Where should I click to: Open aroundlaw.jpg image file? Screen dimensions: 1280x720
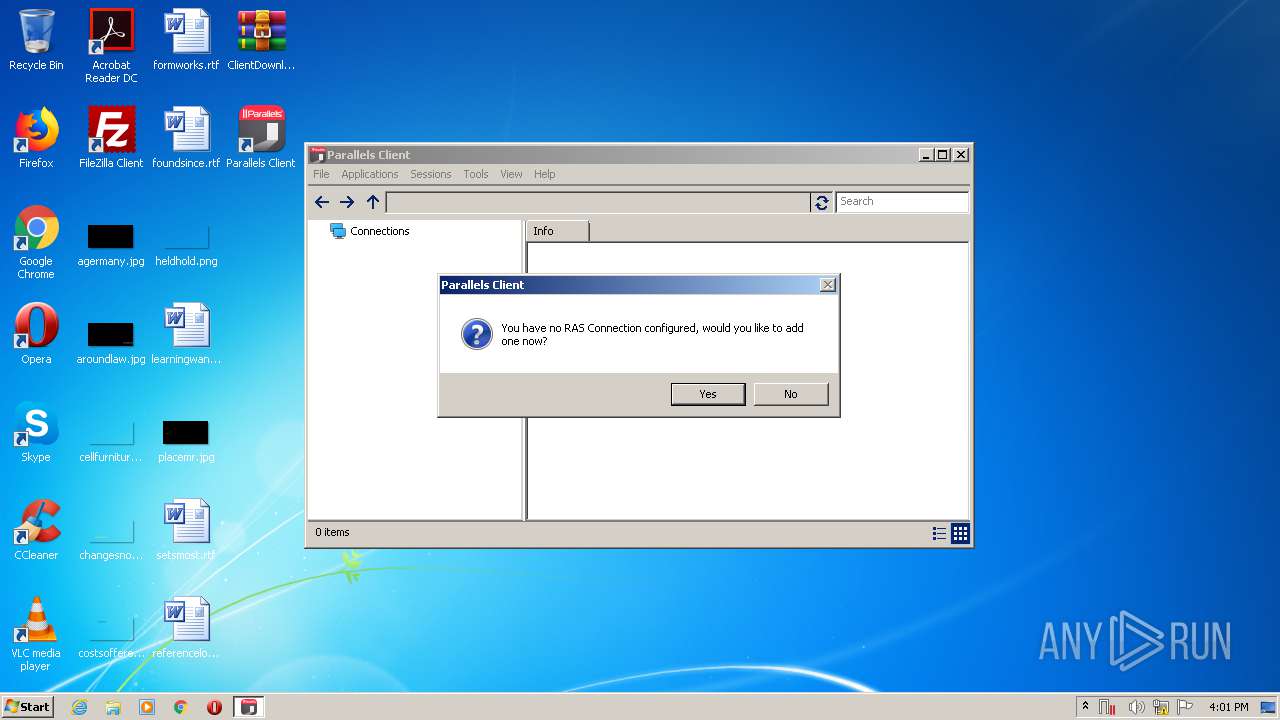pos(111,343)
